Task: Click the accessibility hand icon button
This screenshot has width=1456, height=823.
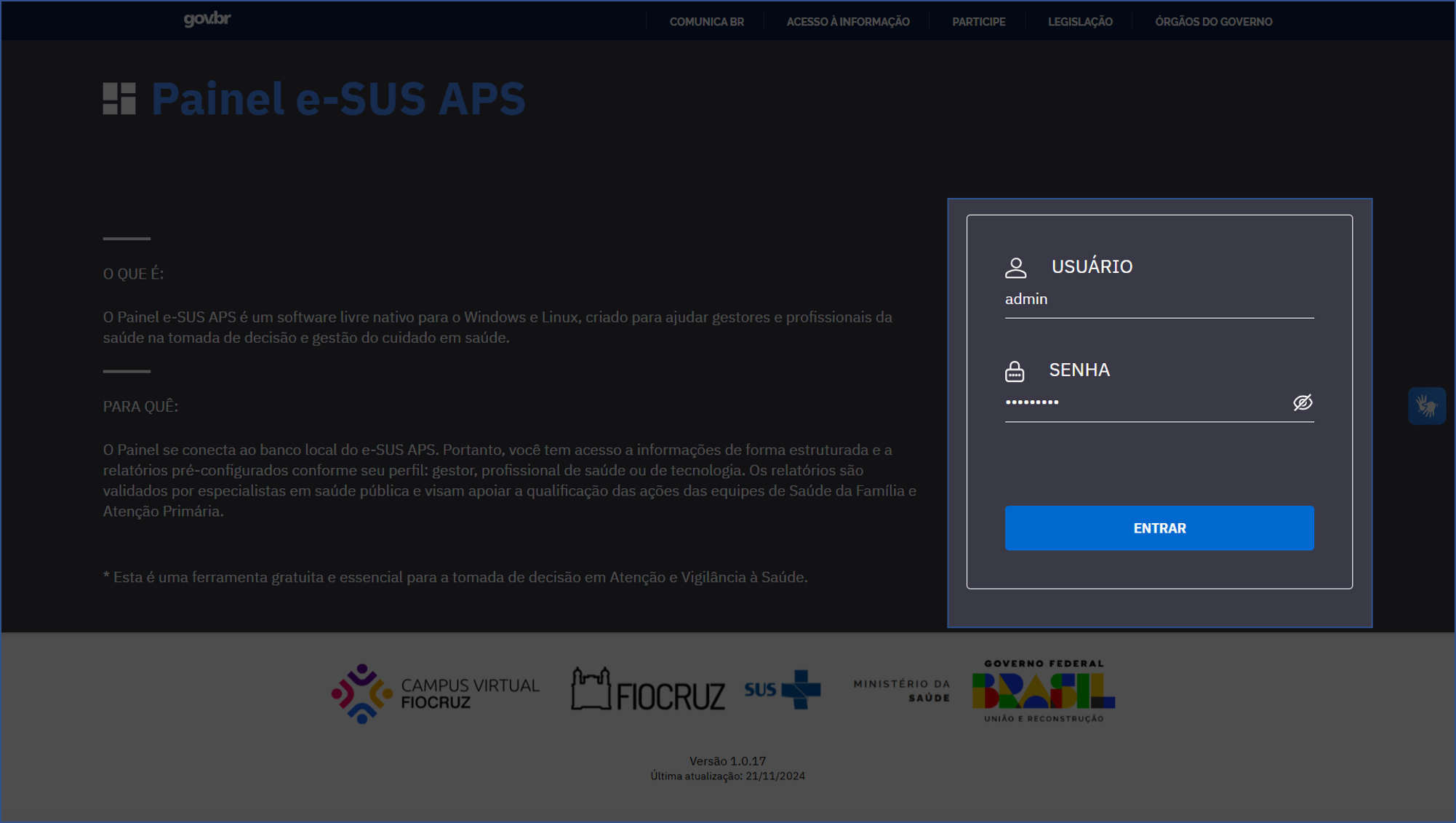Action: point(1428,405)
